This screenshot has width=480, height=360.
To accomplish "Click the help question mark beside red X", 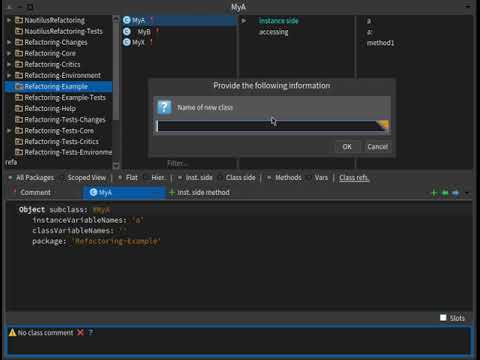I will [x=90, y=332].
